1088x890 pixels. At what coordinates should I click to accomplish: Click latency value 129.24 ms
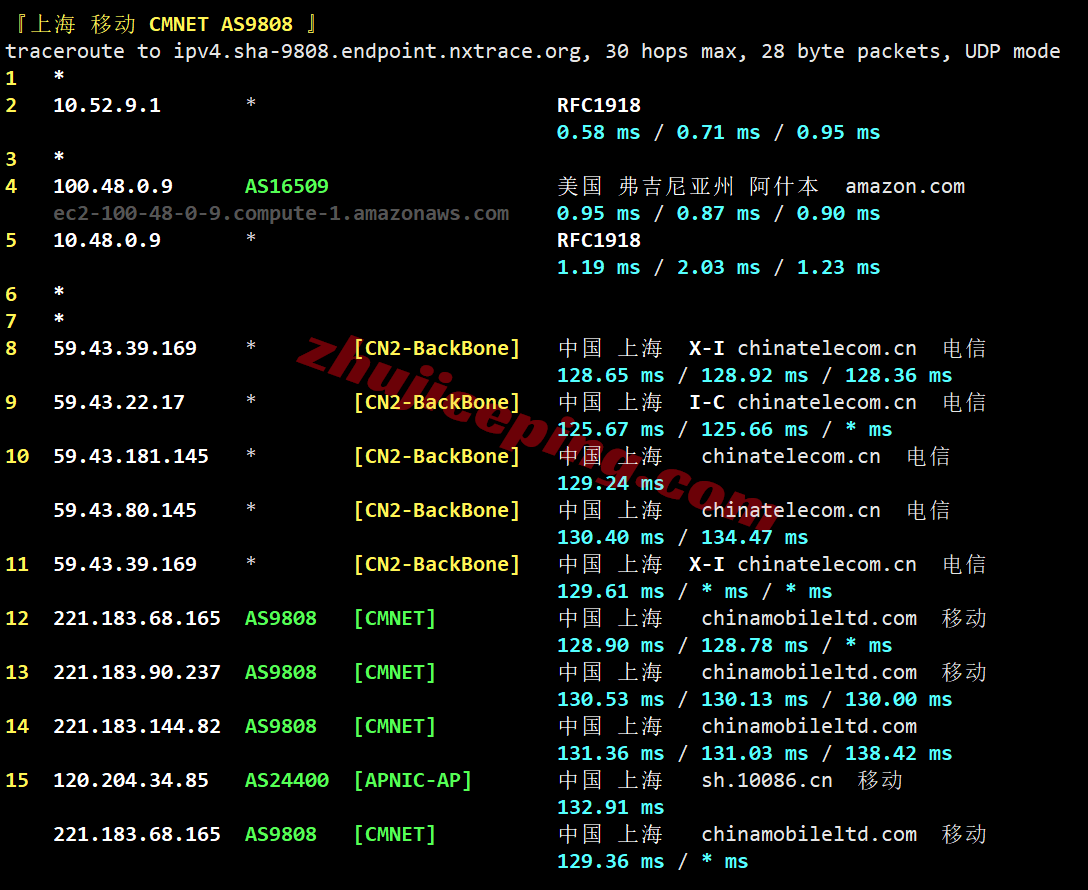click(x=611, y=483)
